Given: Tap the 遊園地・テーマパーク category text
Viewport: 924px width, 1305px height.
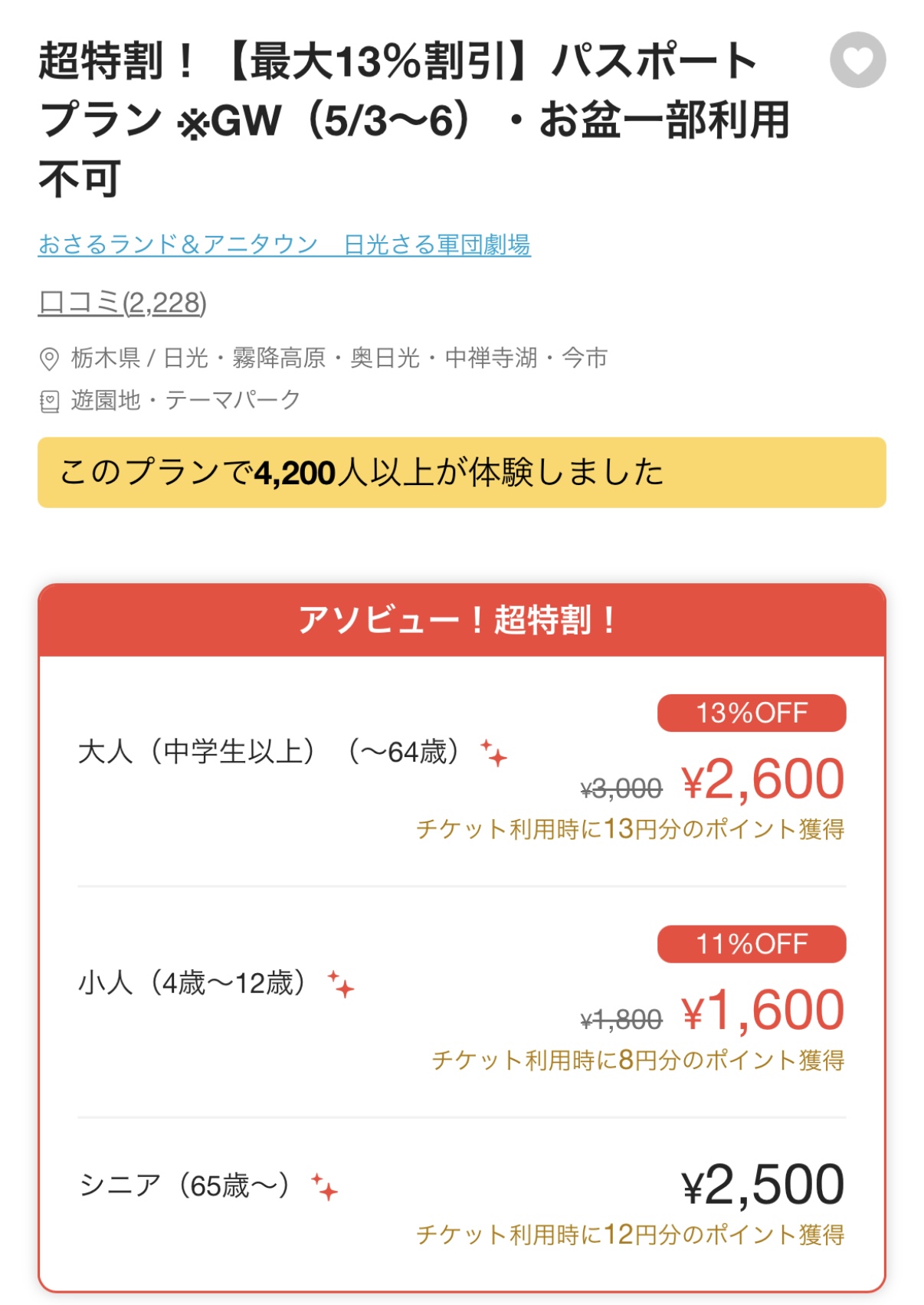Looking at the screenshot, I should pyautogui.click(x=185, y=400).
